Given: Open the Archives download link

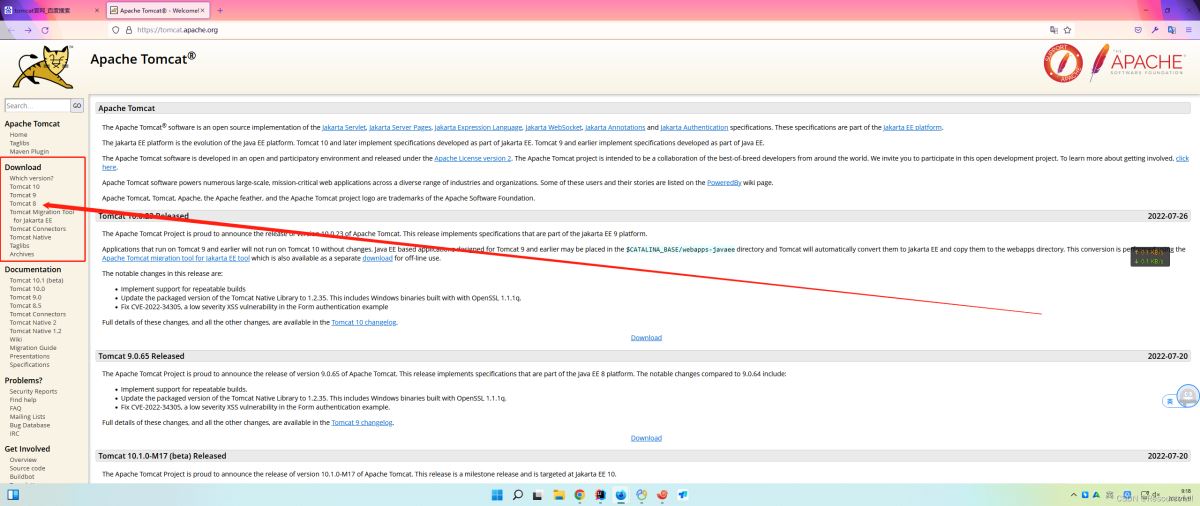Looking at the screenshot, I should click(21, 254).
